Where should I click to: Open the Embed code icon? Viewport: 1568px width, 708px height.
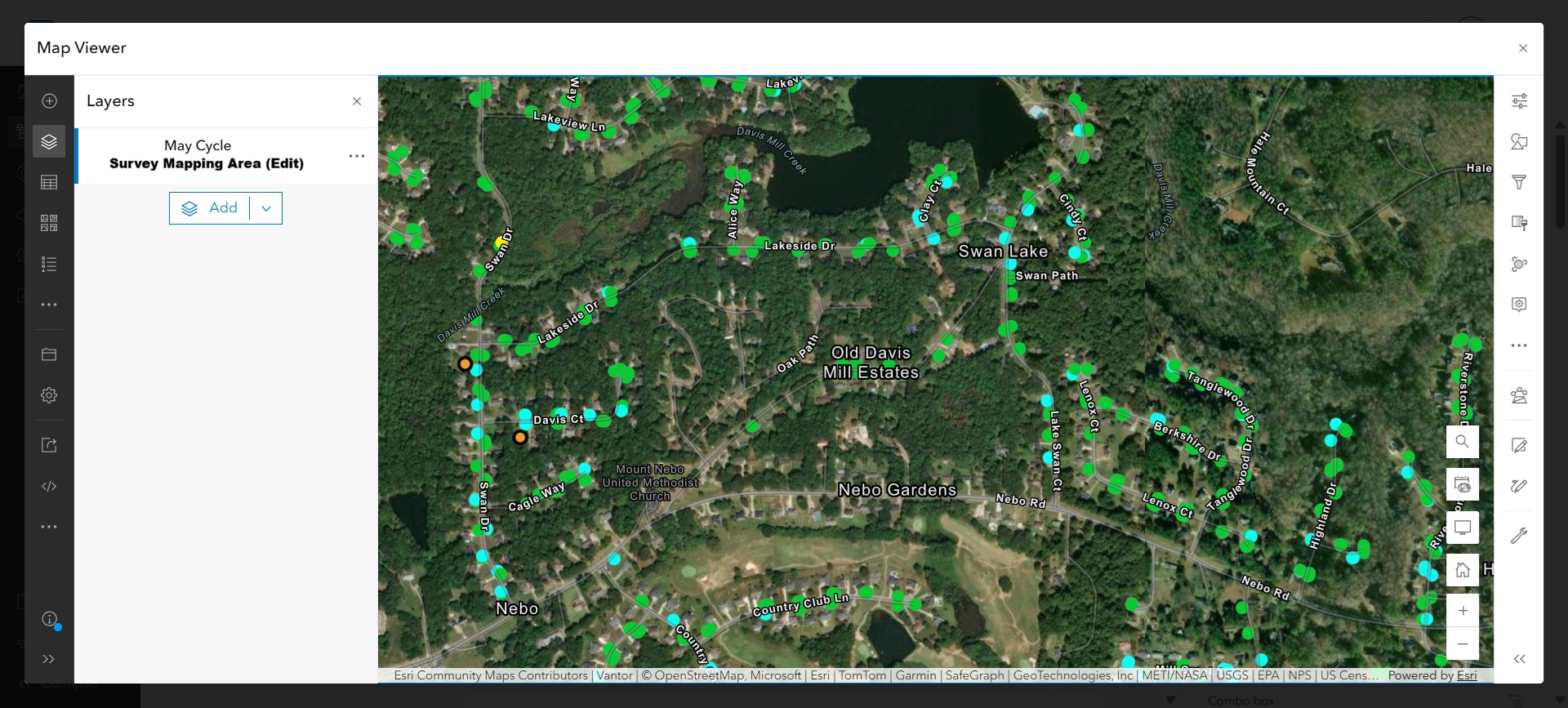pos(49,486)
